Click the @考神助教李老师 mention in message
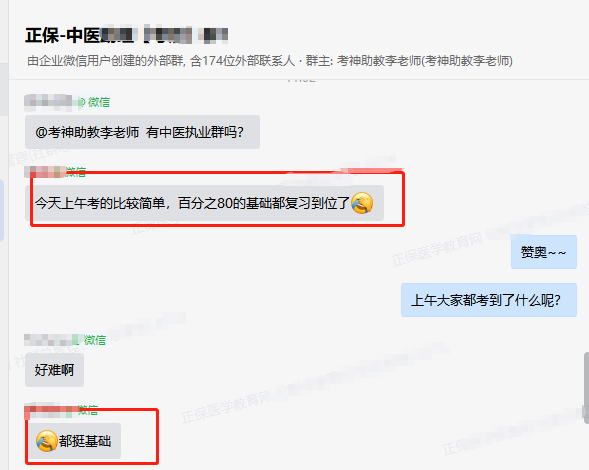589x470 pixels. [87, 132]
